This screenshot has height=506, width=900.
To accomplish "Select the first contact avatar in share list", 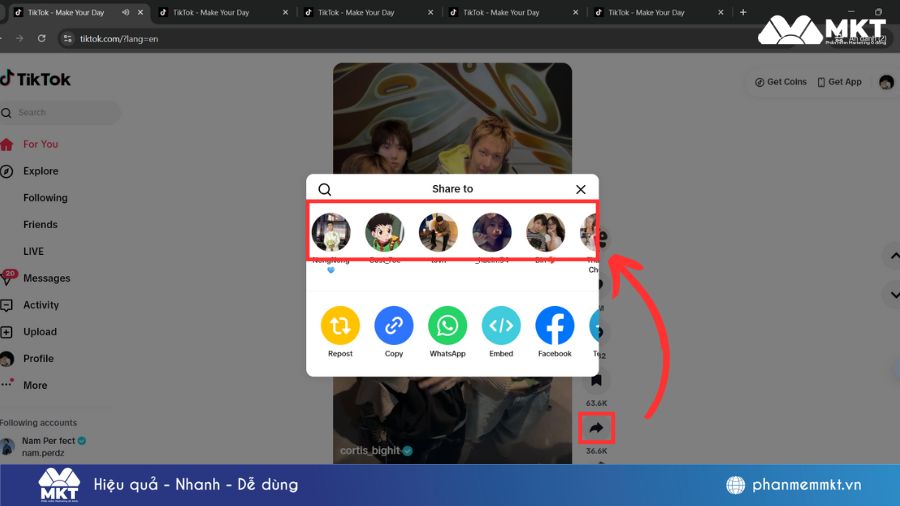I will [x=331, y=232].
